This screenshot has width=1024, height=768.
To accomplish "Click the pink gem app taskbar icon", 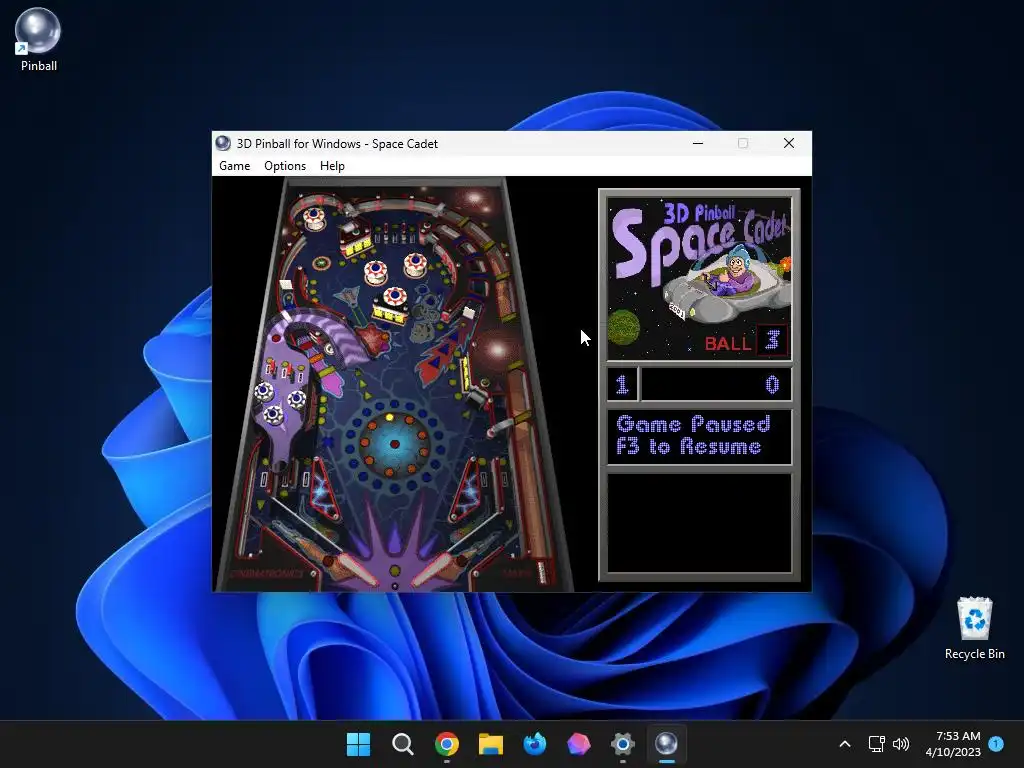I will [579, 744].
